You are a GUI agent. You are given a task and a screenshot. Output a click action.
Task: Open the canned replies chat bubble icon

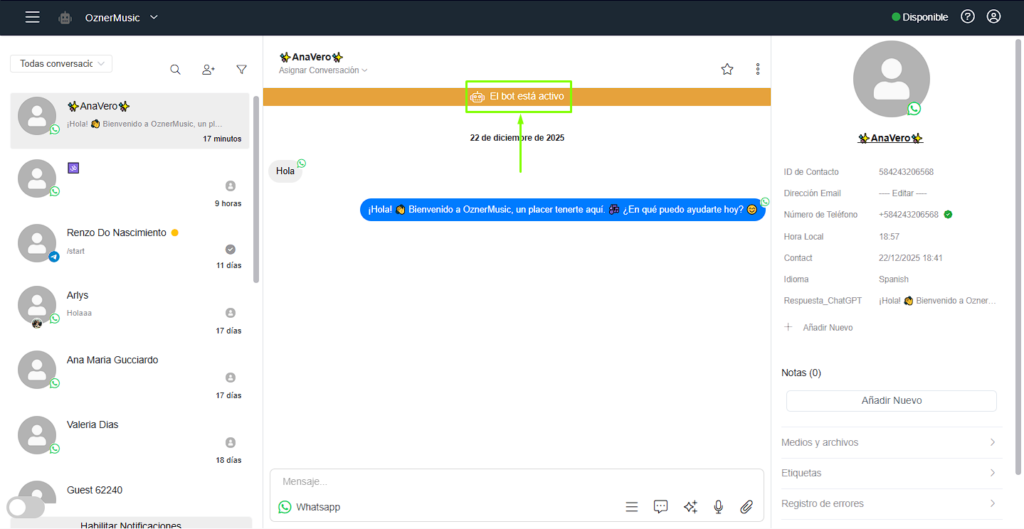[x=661, y=507]
